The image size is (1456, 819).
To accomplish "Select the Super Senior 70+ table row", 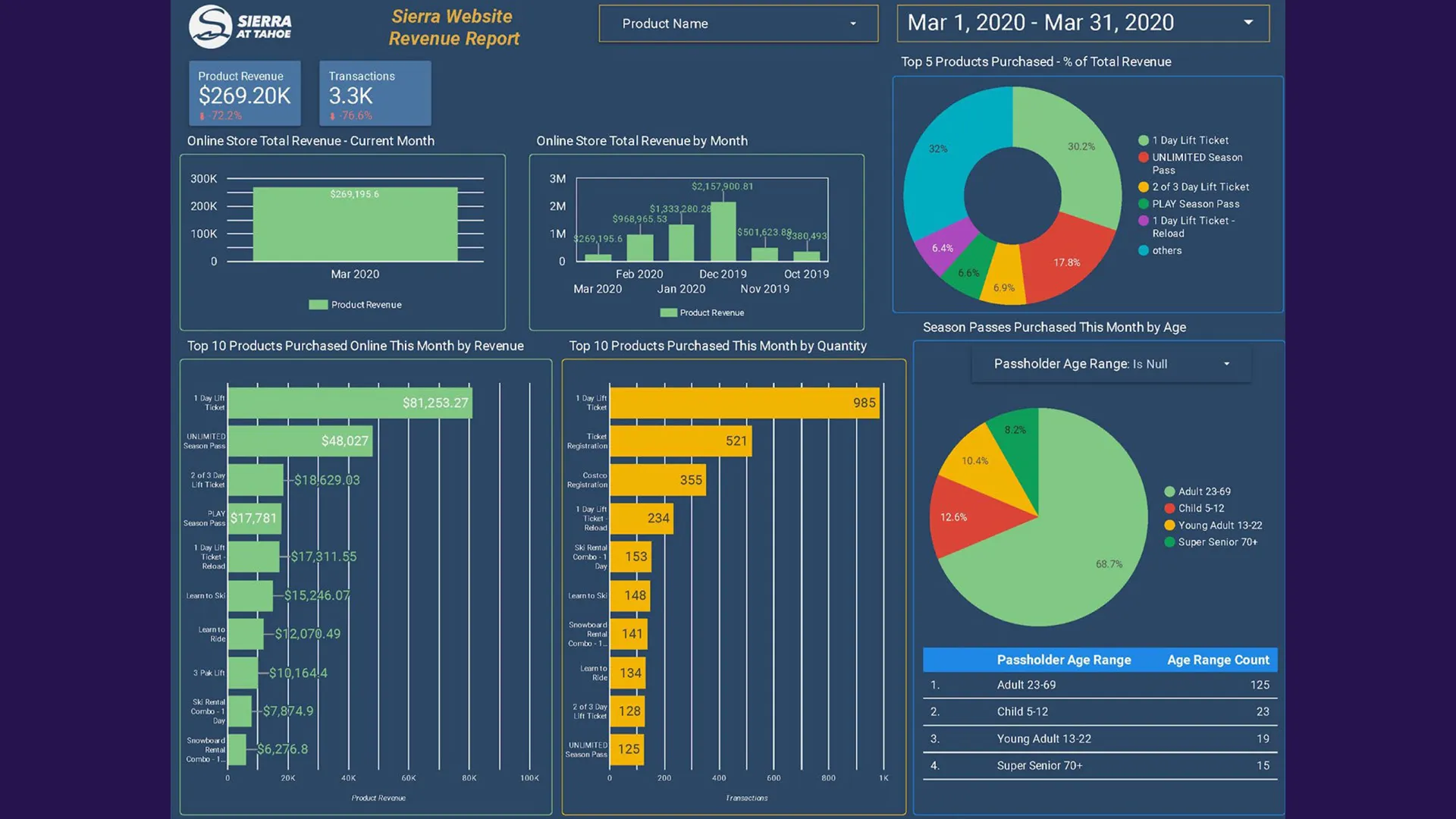I will 1100,766.
